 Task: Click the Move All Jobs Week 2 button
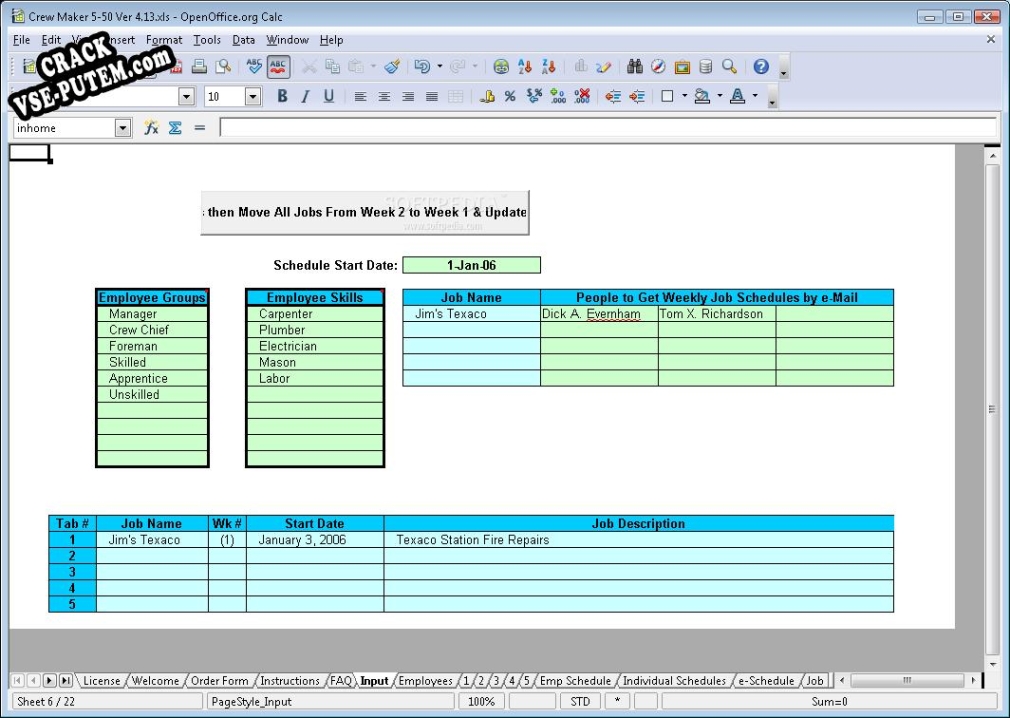[365, 213]
